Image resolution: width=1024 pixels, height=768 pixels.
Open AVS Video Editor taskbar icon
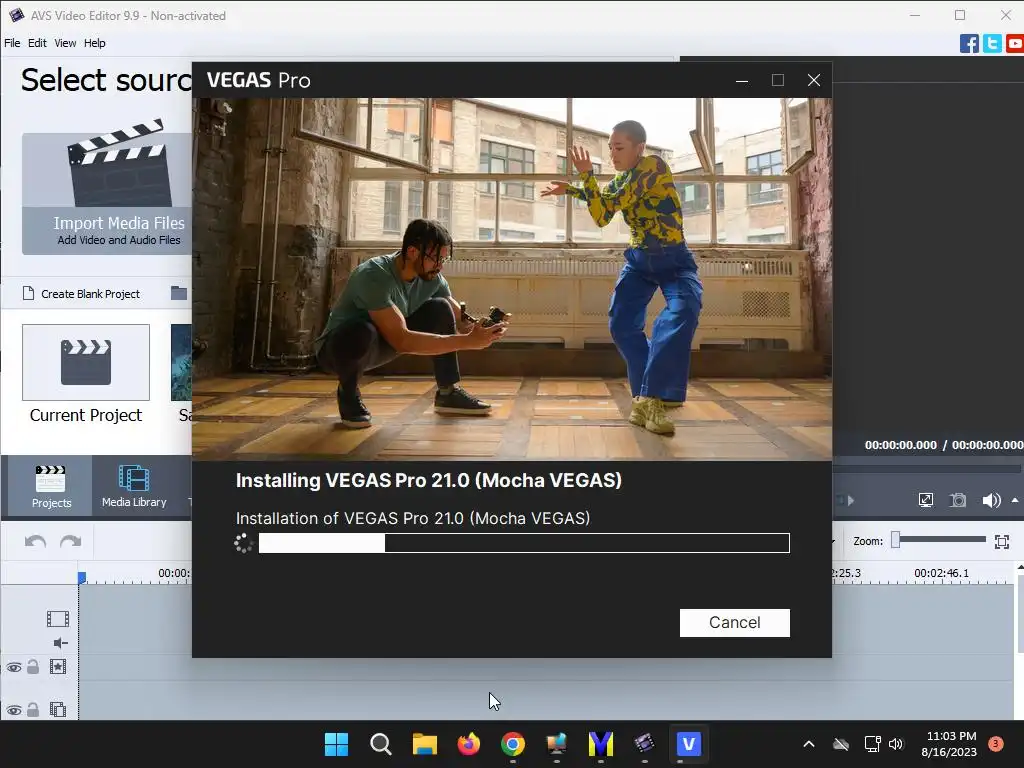click(644, 744)
